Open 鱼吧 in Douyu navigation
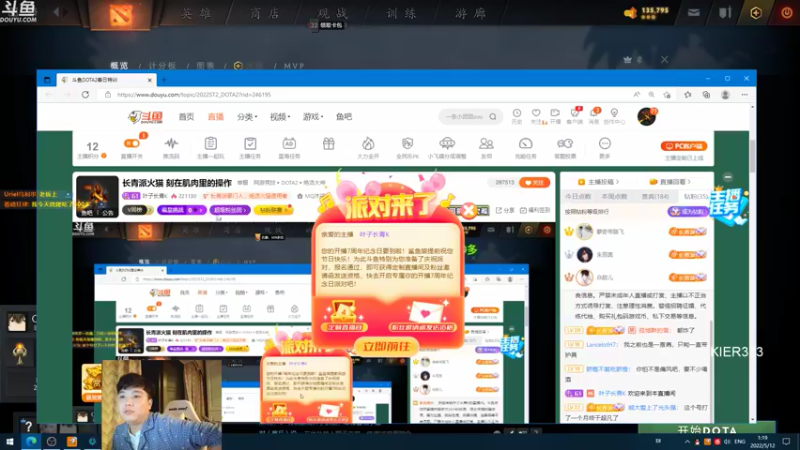The image size is (800, 450). (x=344, y=117)
